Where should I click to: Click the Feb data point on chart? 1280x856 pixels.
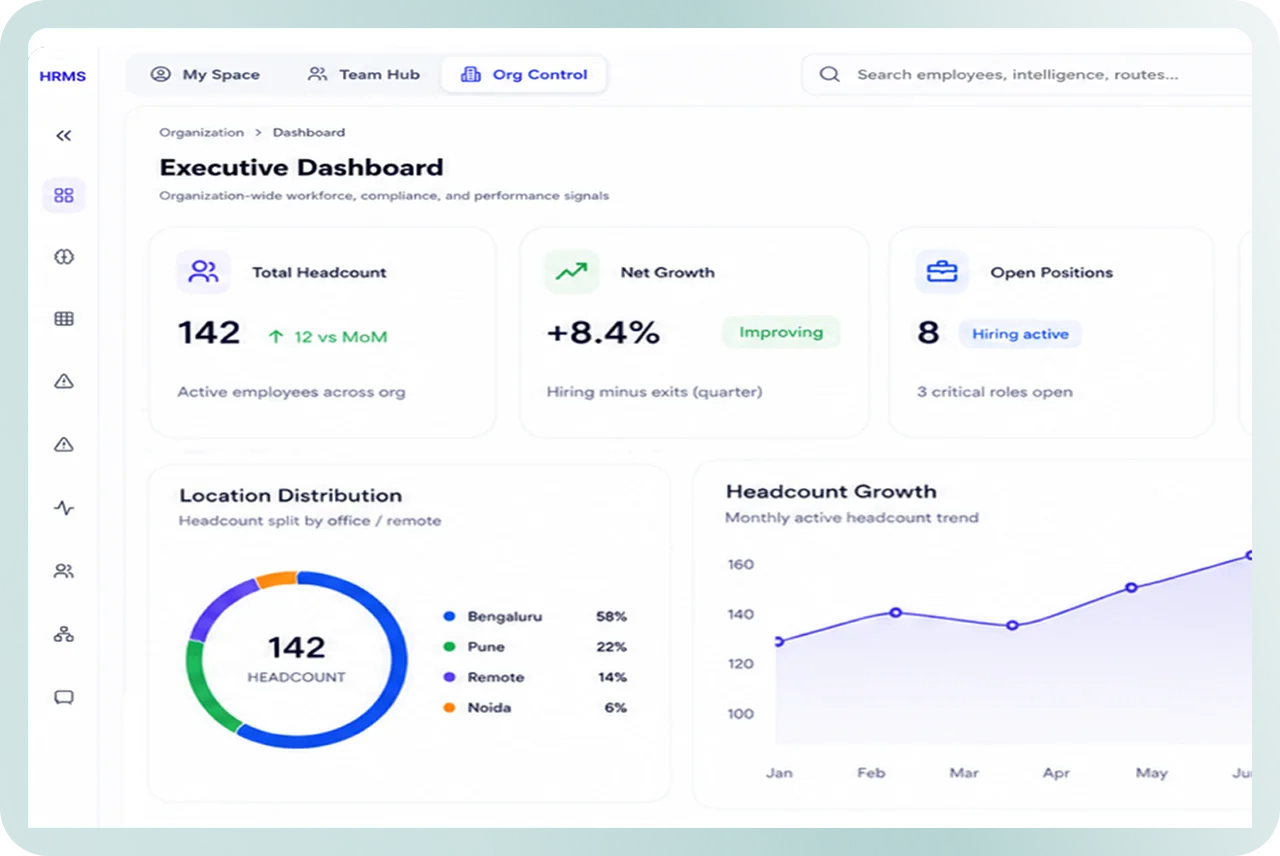(x=896, y=612)
